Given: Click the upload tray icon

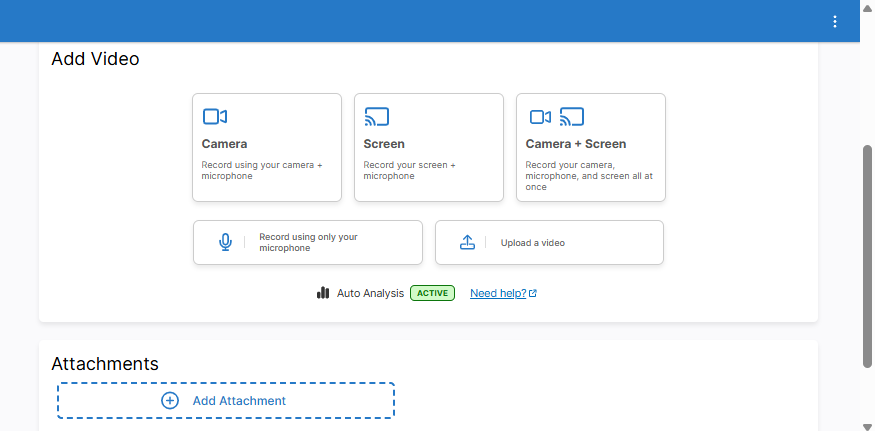Looking at the screenshot, I should [467, 243].
